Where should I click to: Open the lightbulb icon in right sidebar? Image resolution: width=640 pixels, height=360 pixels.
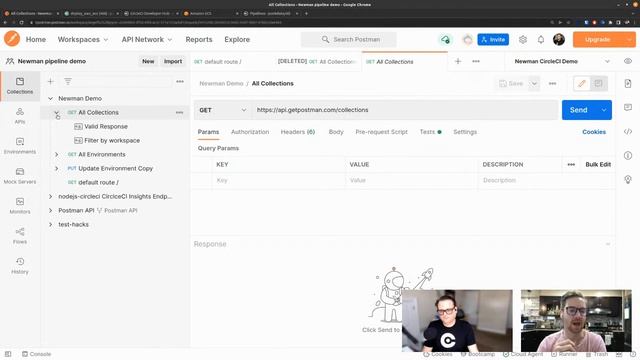628,180
